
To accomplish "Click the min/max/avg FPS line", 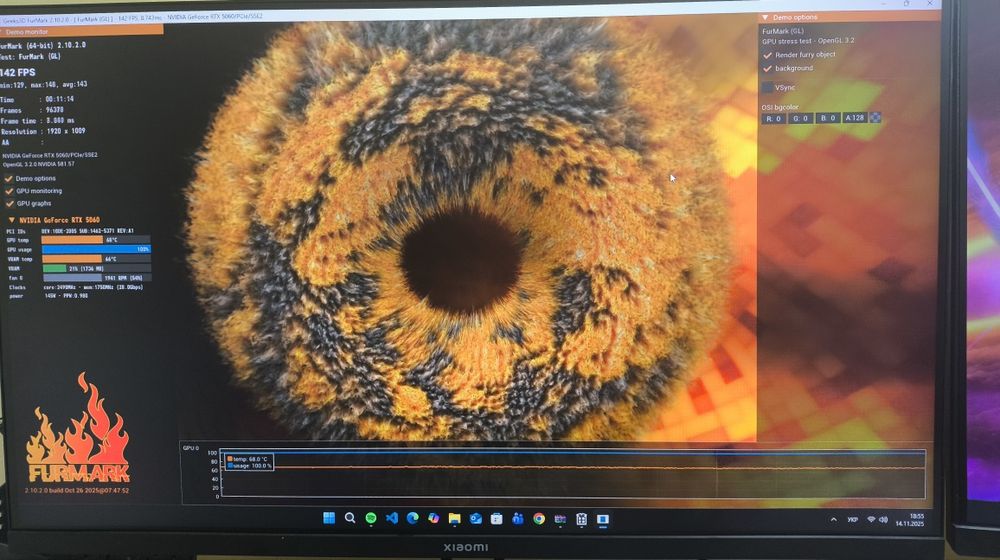I will 43,84.
